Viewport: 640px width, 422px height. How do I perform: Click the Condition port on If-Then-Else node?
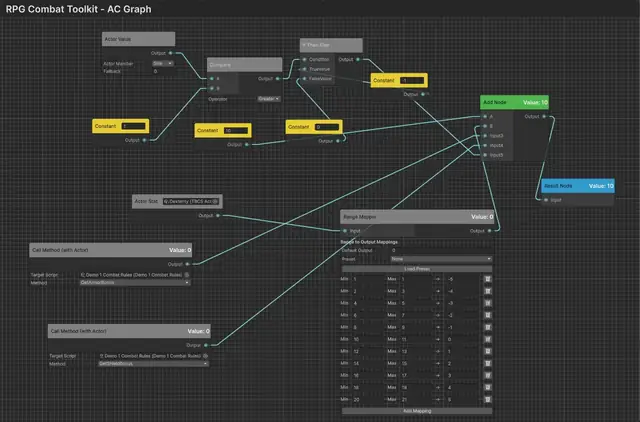(304, 60)
